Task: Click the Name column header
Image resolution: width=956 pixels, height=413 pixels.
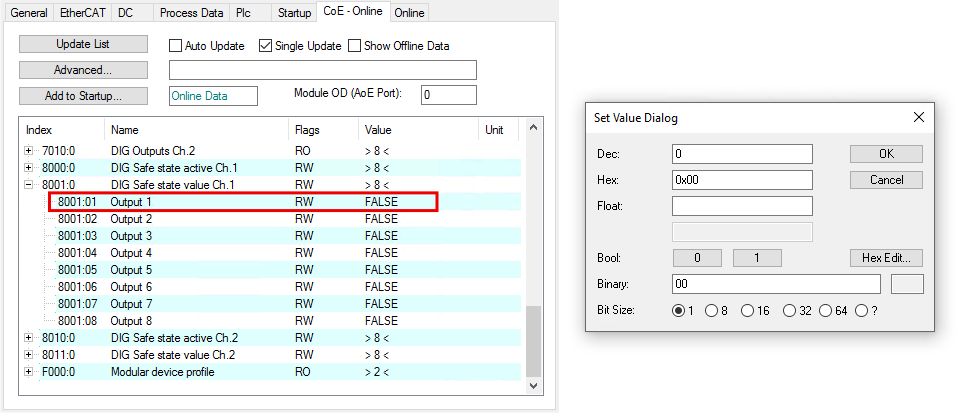Action: [196, 130]
